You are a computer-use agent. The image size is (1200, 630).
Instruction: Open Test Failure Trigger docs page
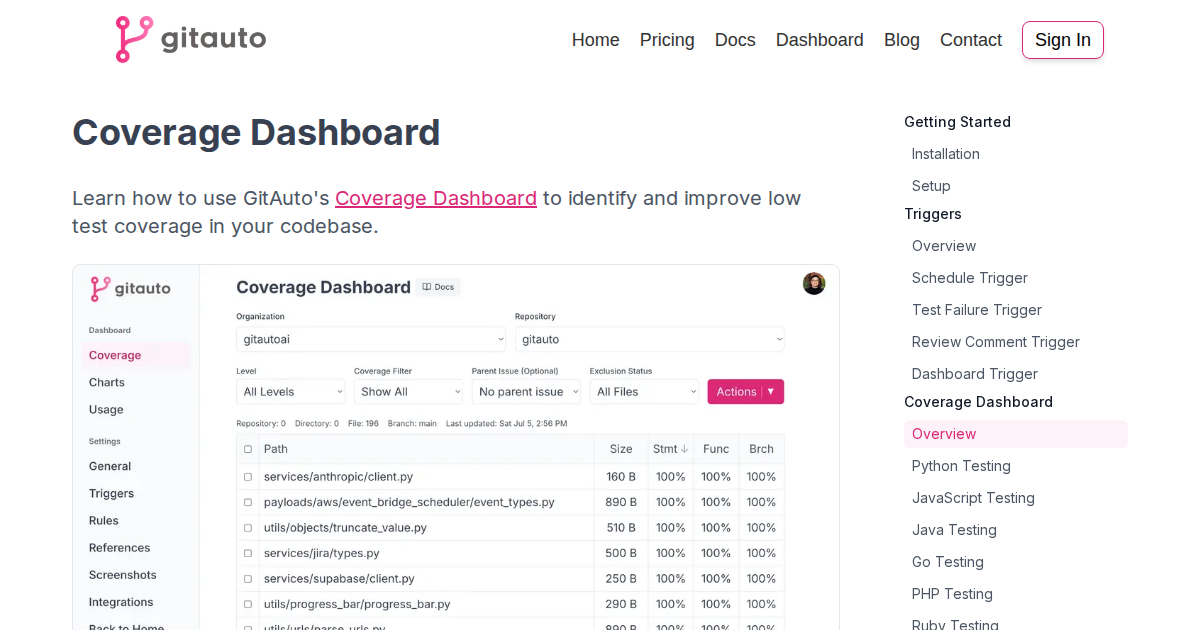[977, 310]
